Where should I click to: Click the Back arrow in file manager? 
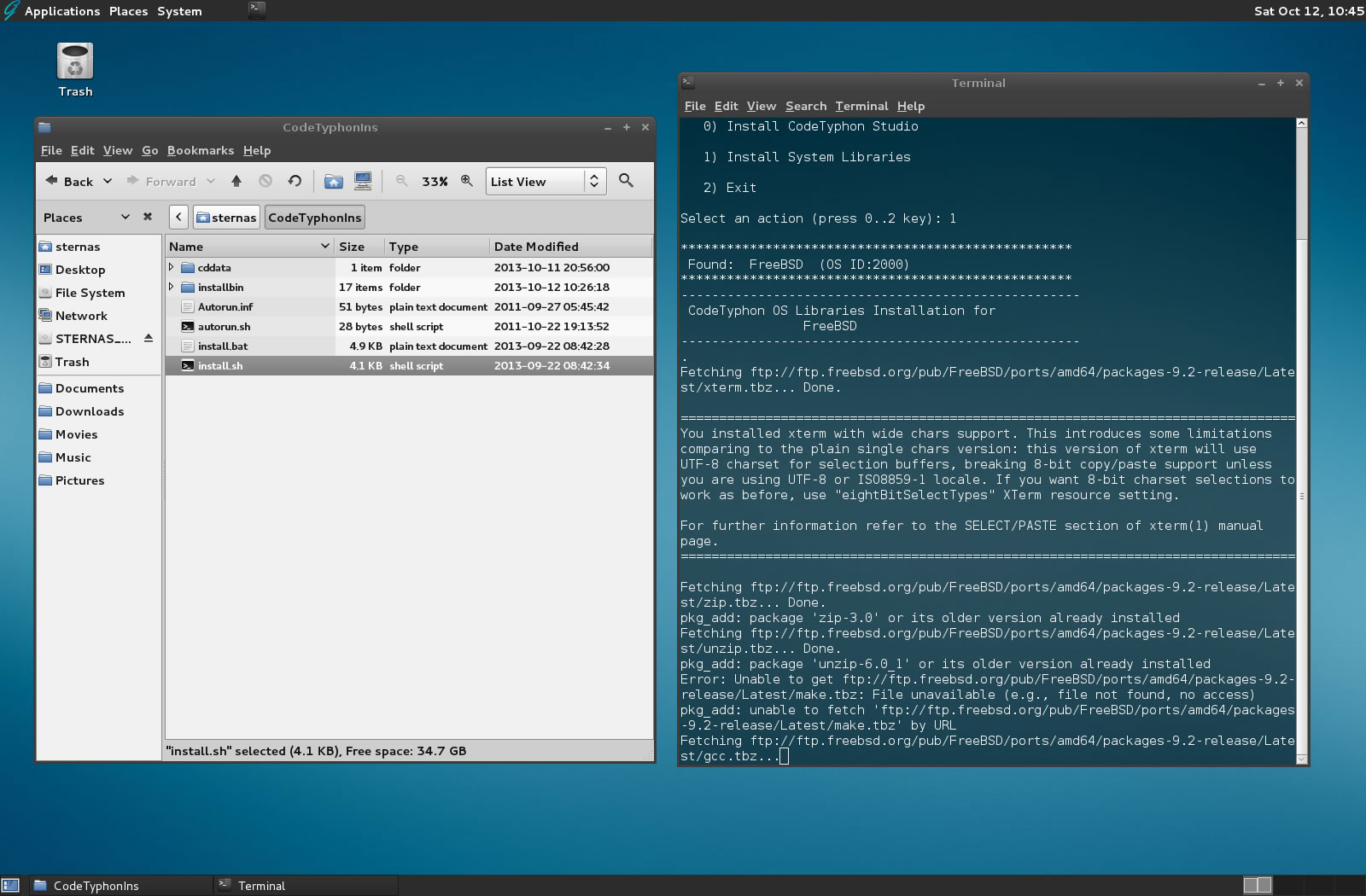point(69,181)
